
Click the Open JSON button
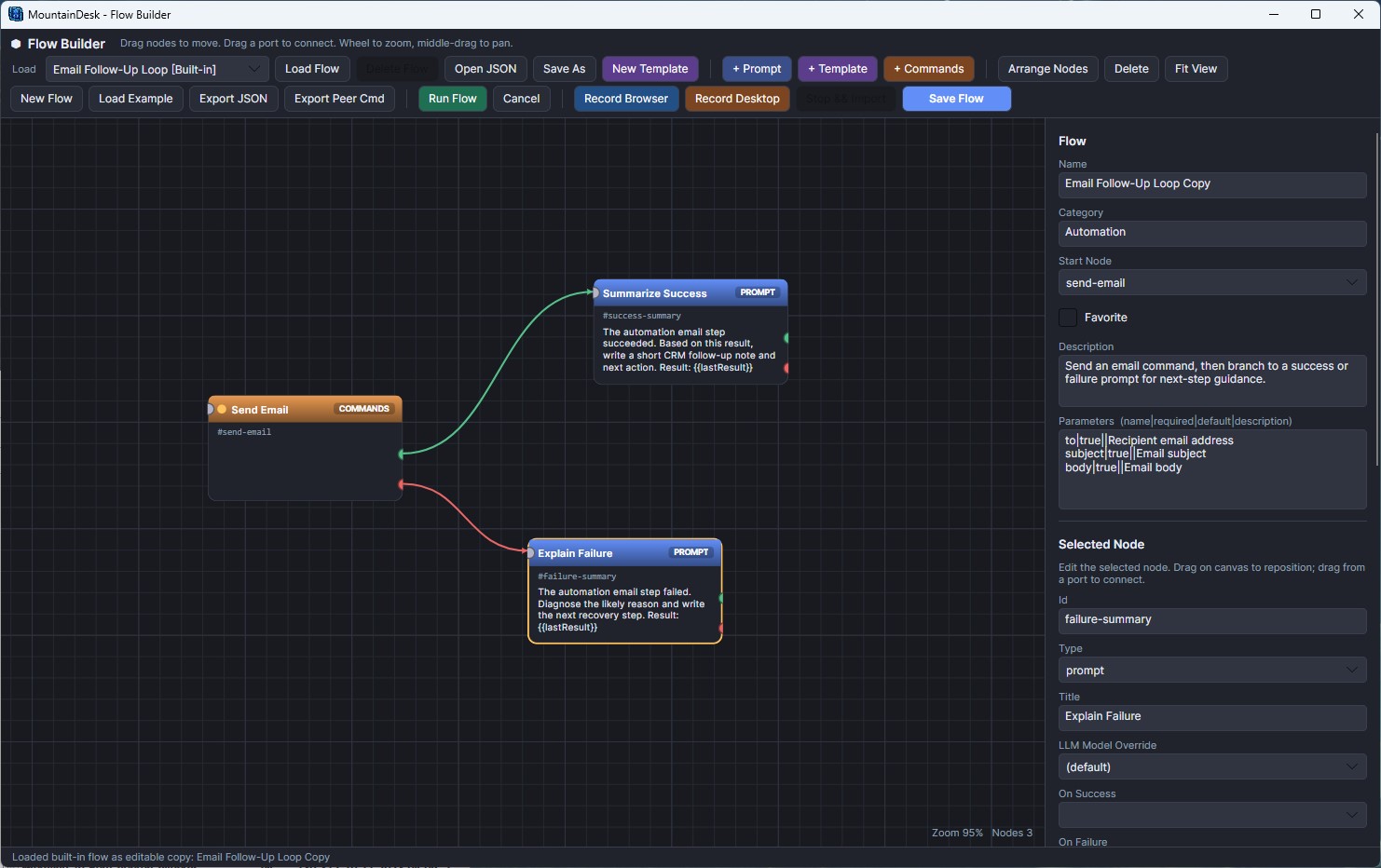[x=485, y=69]
